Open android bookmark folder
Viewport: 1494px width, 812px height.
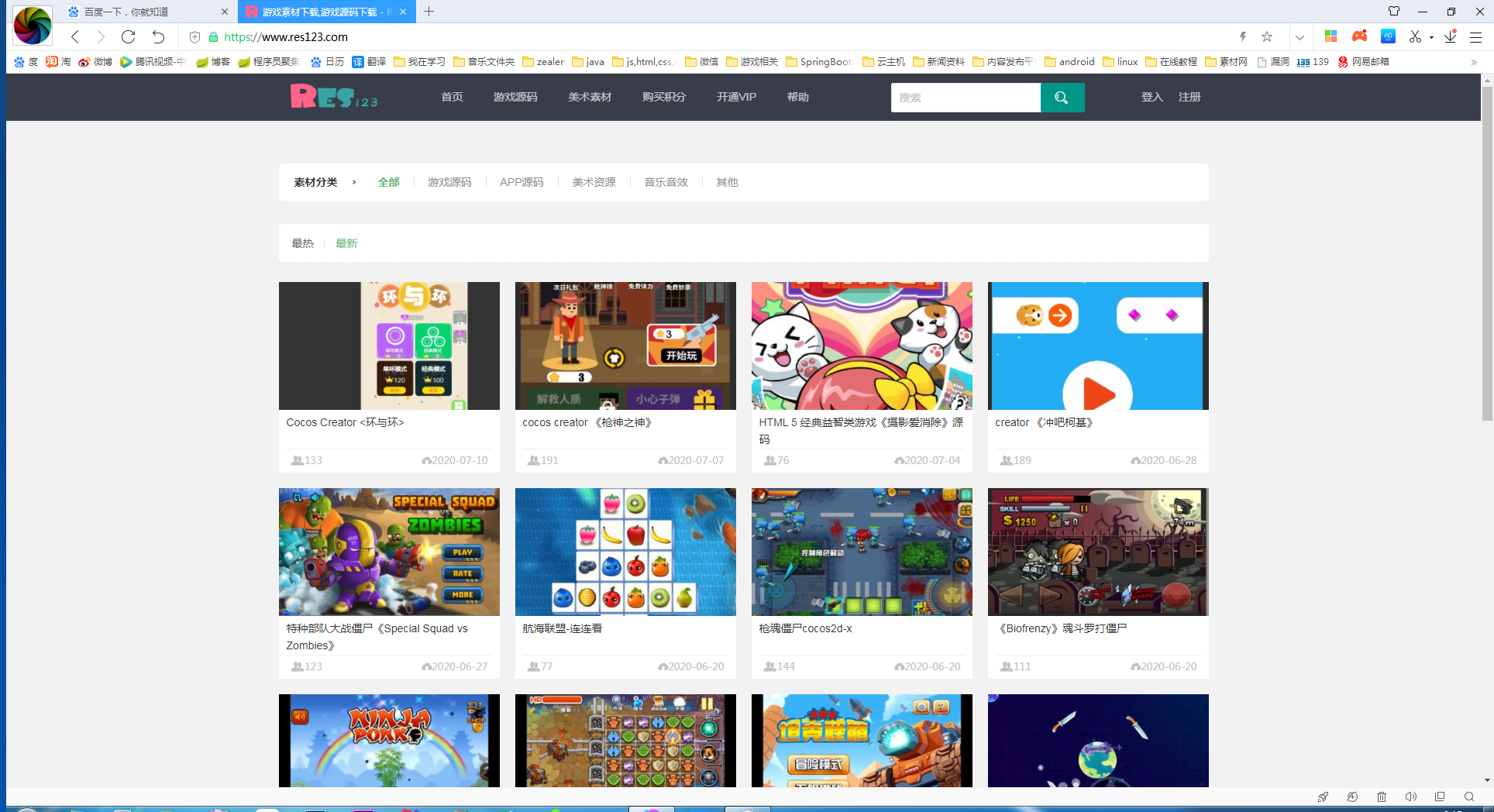1069,62
